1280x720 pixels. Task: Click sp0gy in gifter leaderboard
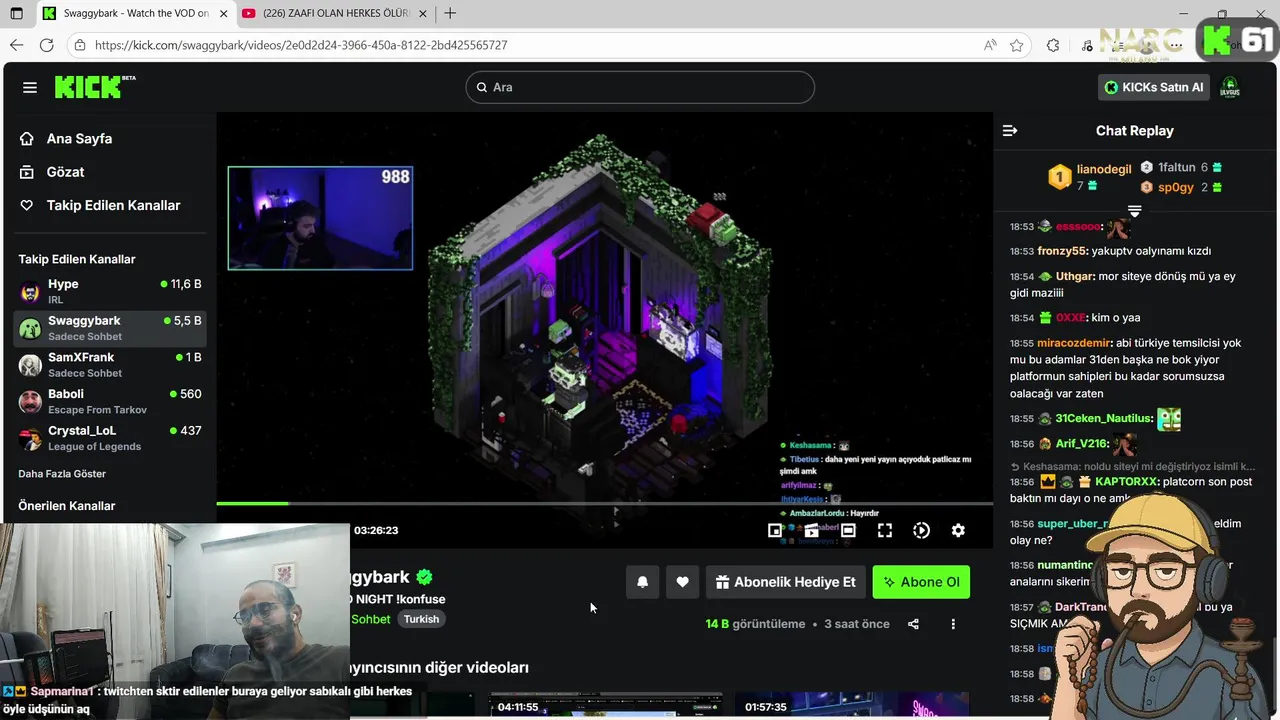(1176, 187)
